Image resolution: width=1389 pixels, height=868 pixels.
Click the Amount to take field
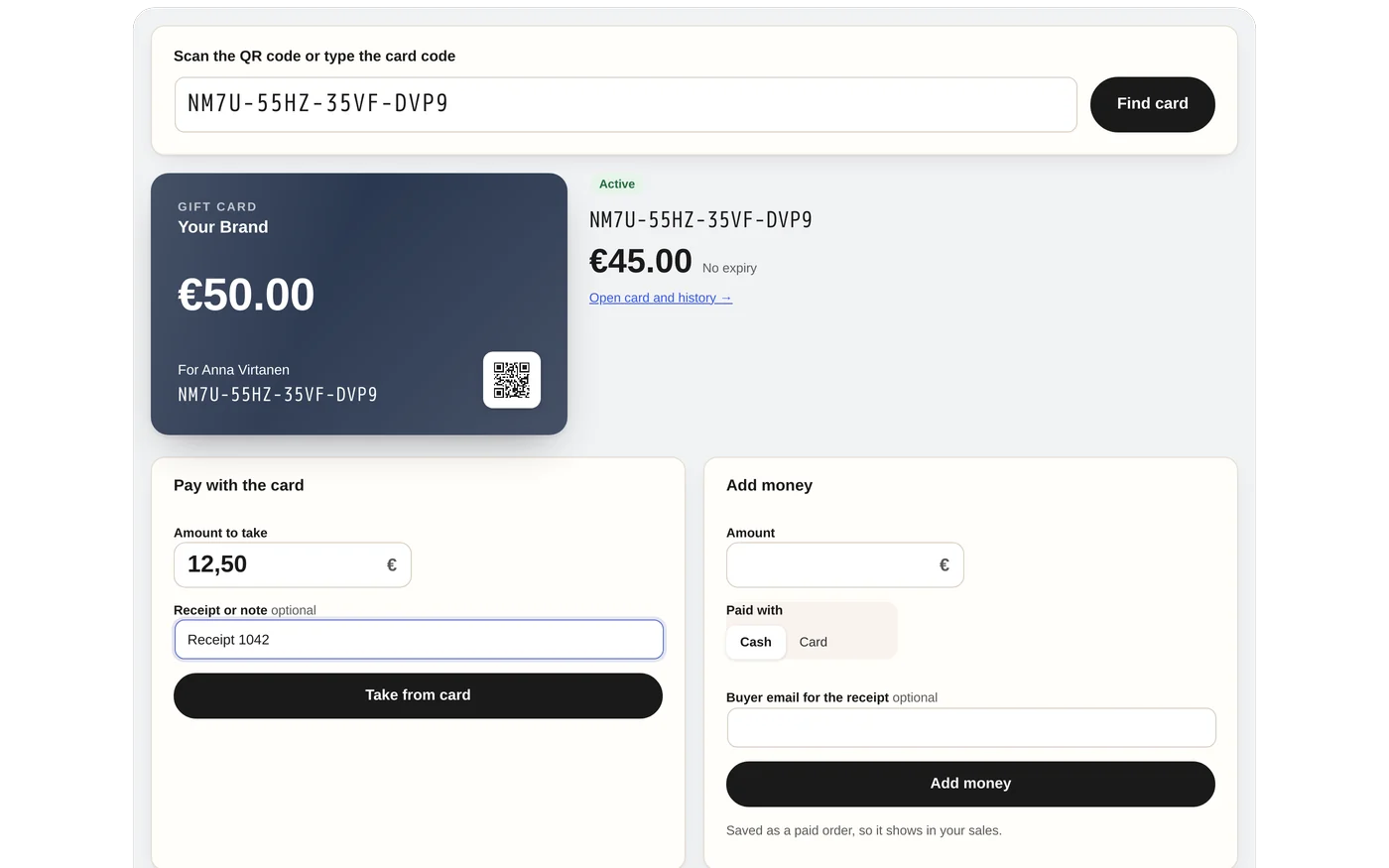click(293, 564)
